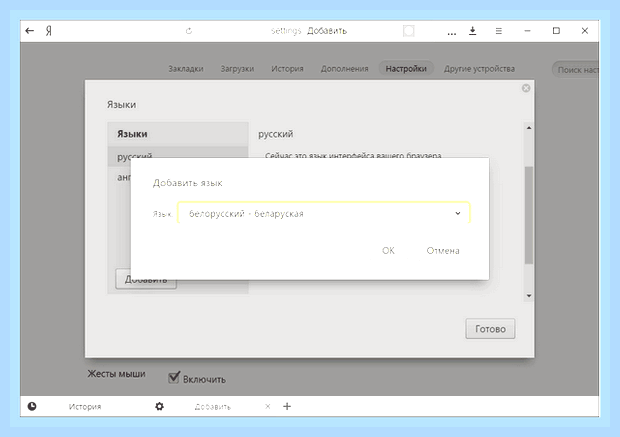Open a new tab with plus
The width and height of the screenshot is (620, 437).
click(287, 406)
